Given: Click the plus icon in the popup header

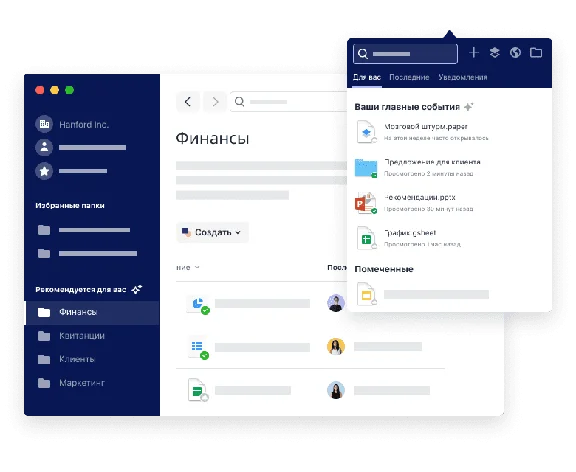Looking at the screenshot, I should point(474,53).
